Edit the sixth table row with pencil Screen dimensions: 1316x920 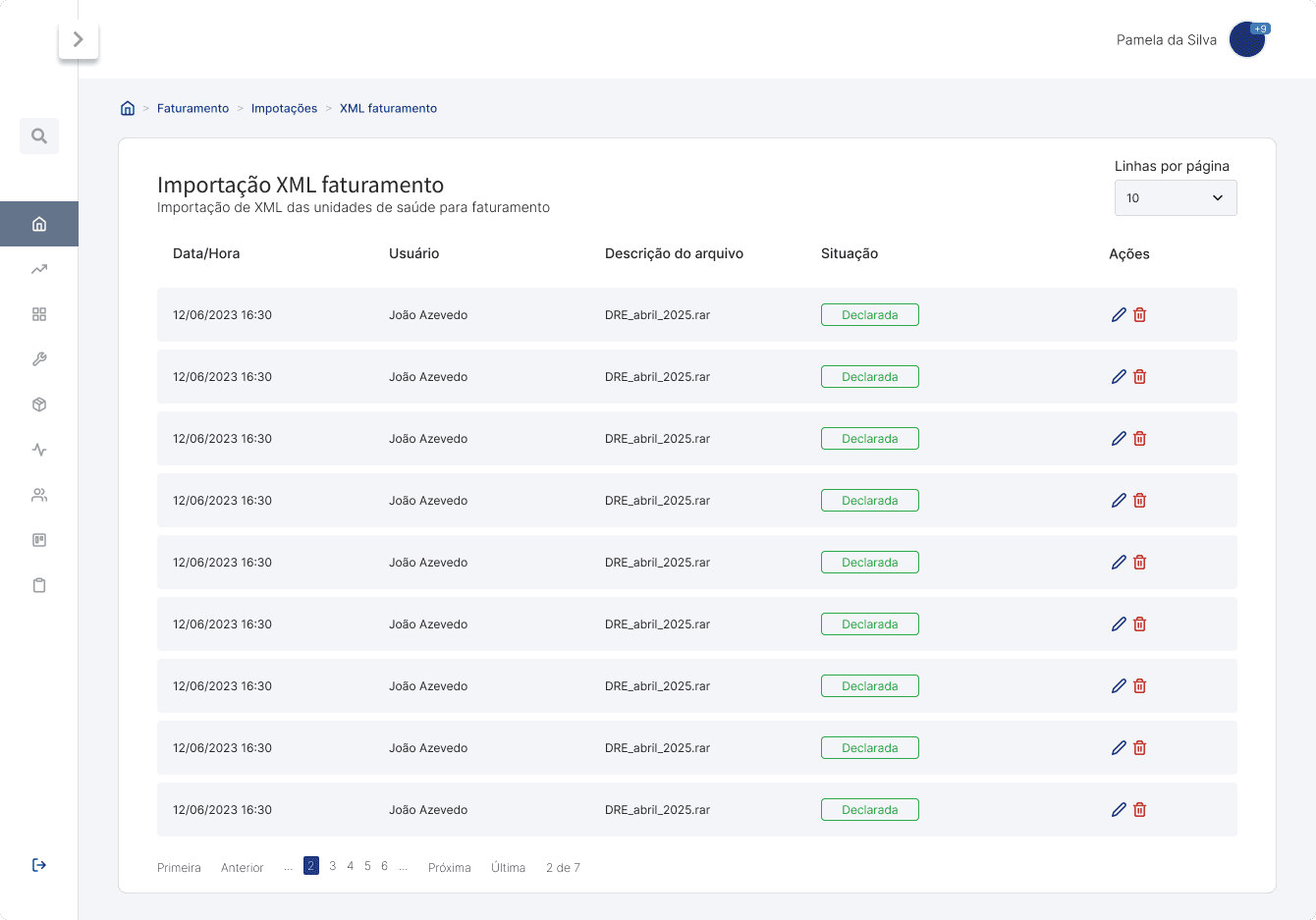[x=1119, y=624]
